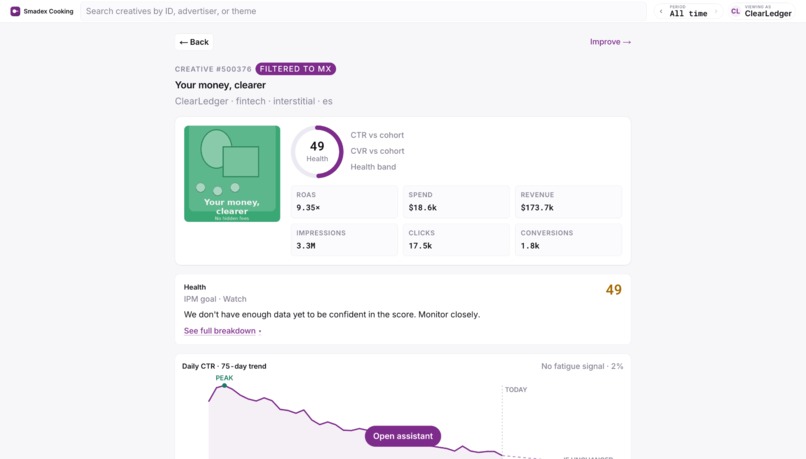Focus the search creatives input field

point(363,11)
